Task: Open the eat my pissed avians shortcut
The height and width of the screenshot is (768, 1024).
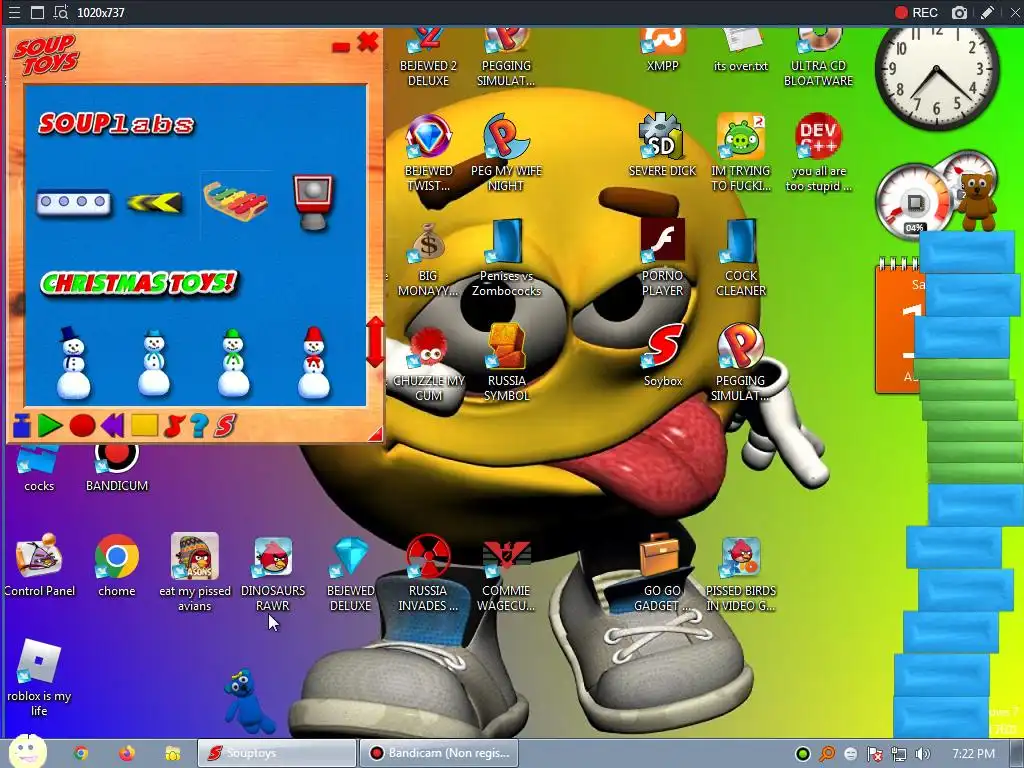Action: (x=195, y=573)
